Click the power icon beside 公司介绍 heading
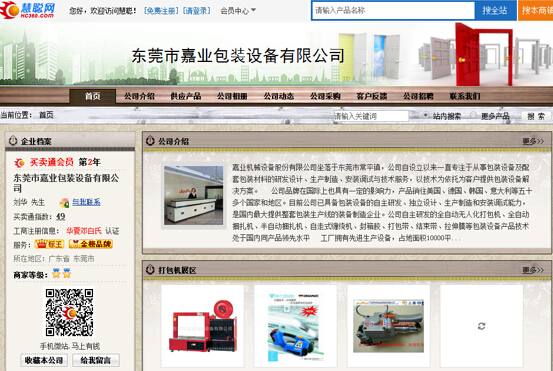Image resolution: width=553 pixels, height=371 pixels. tap(150, 141)
